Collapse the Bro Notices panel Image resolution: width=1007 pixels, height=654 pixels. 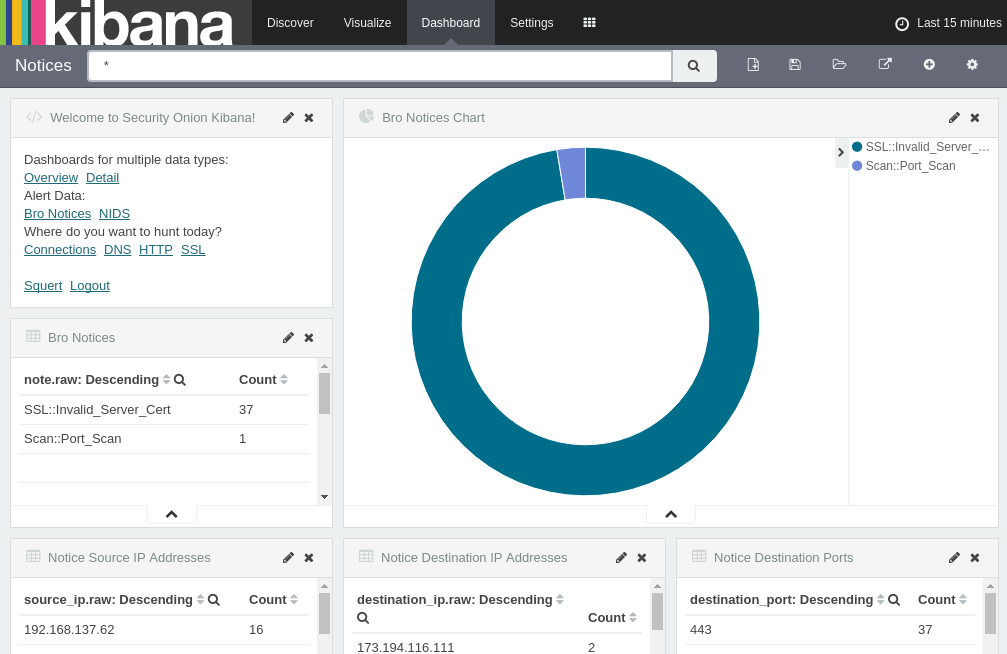coord(171,513)
